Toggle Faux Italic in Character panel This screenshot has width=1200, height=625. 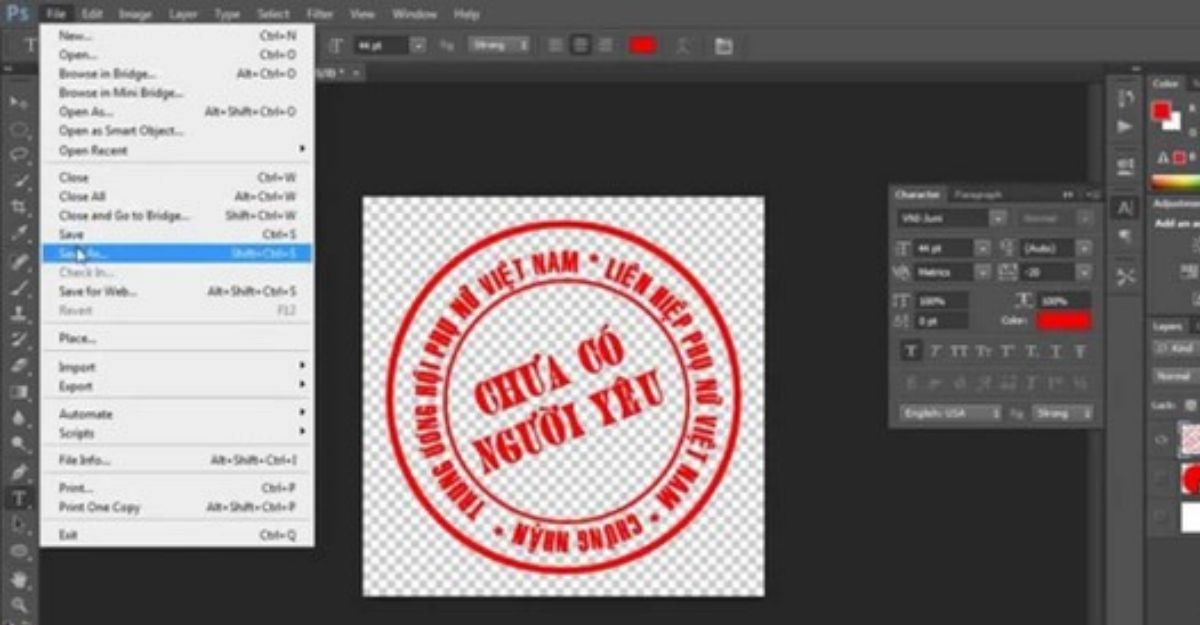[935, 351]
